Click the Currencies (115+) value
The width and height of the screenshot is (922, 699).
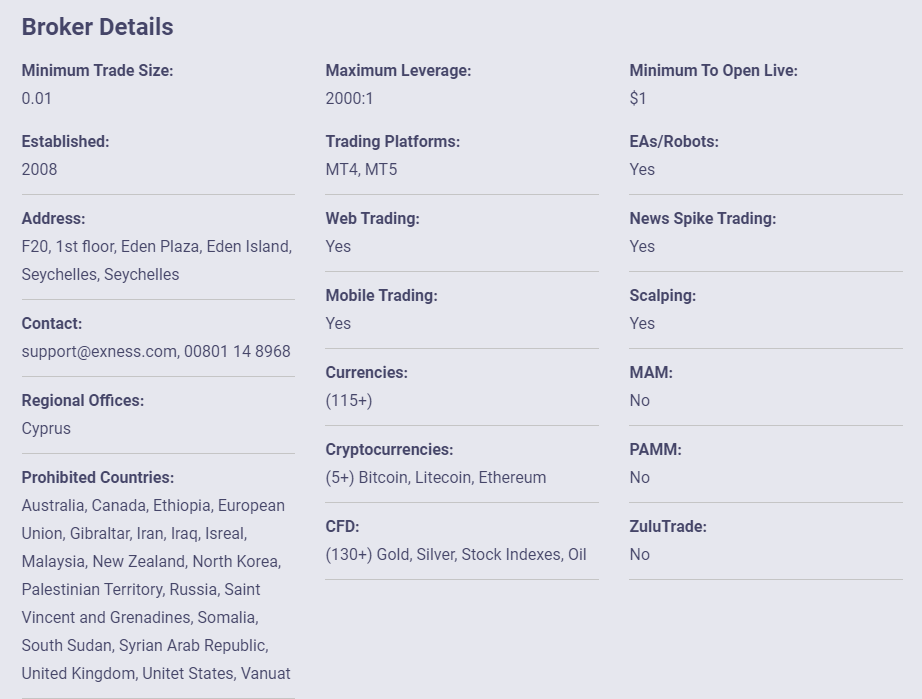click(x=349, y=400)
